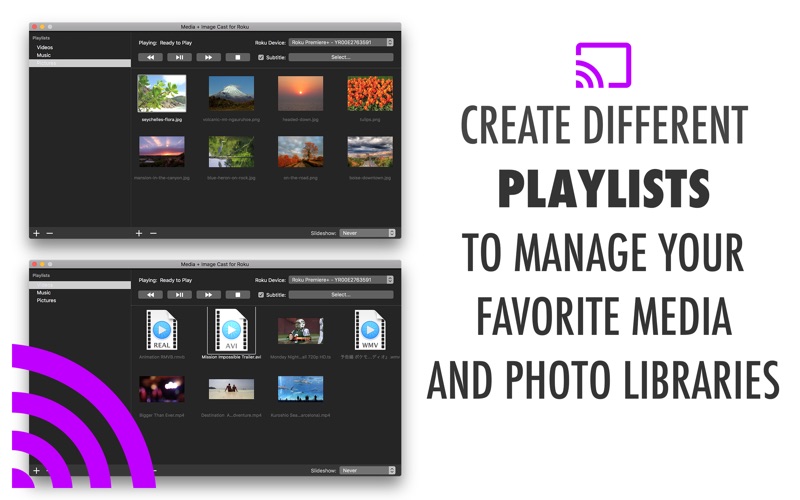Select the headed-down.jpg sunset thumbnail
Image resolution: width=800 pixels, height=500 pixels.
tap(301, 93)
